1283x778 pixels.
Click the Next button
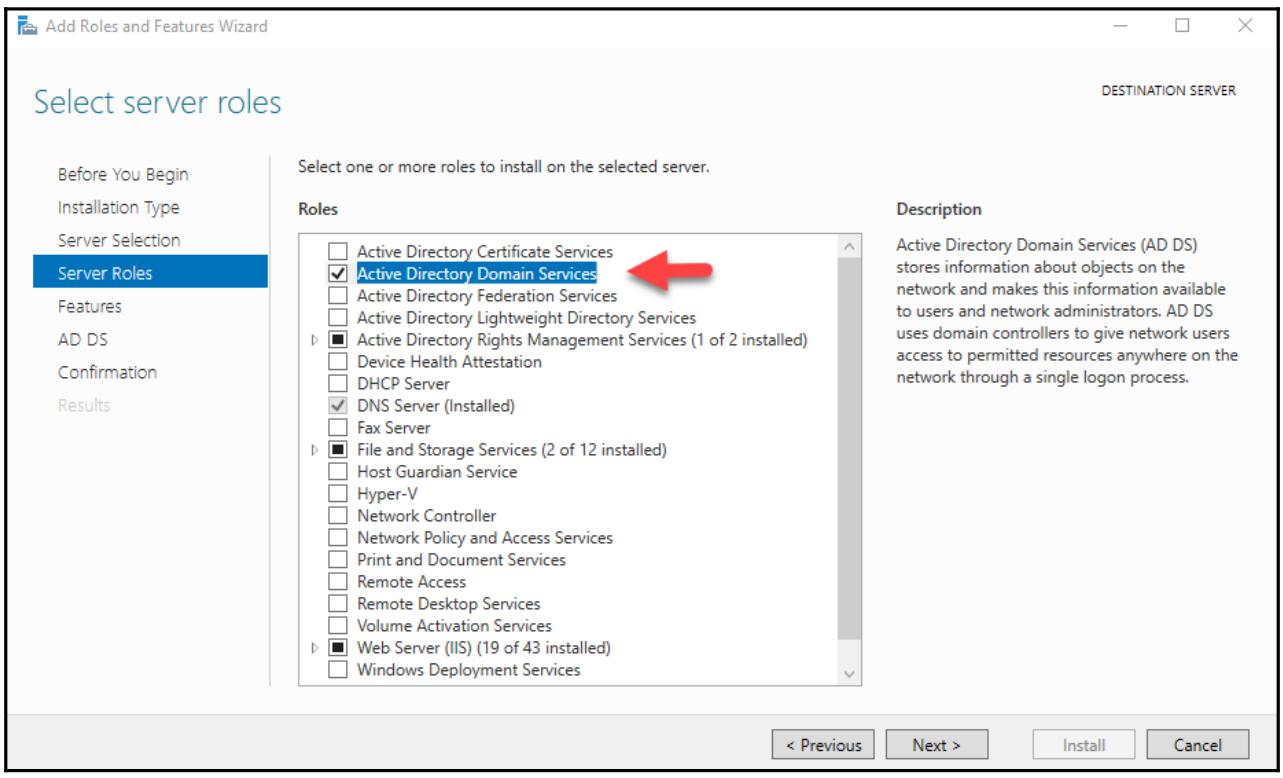tap(937, 745)
